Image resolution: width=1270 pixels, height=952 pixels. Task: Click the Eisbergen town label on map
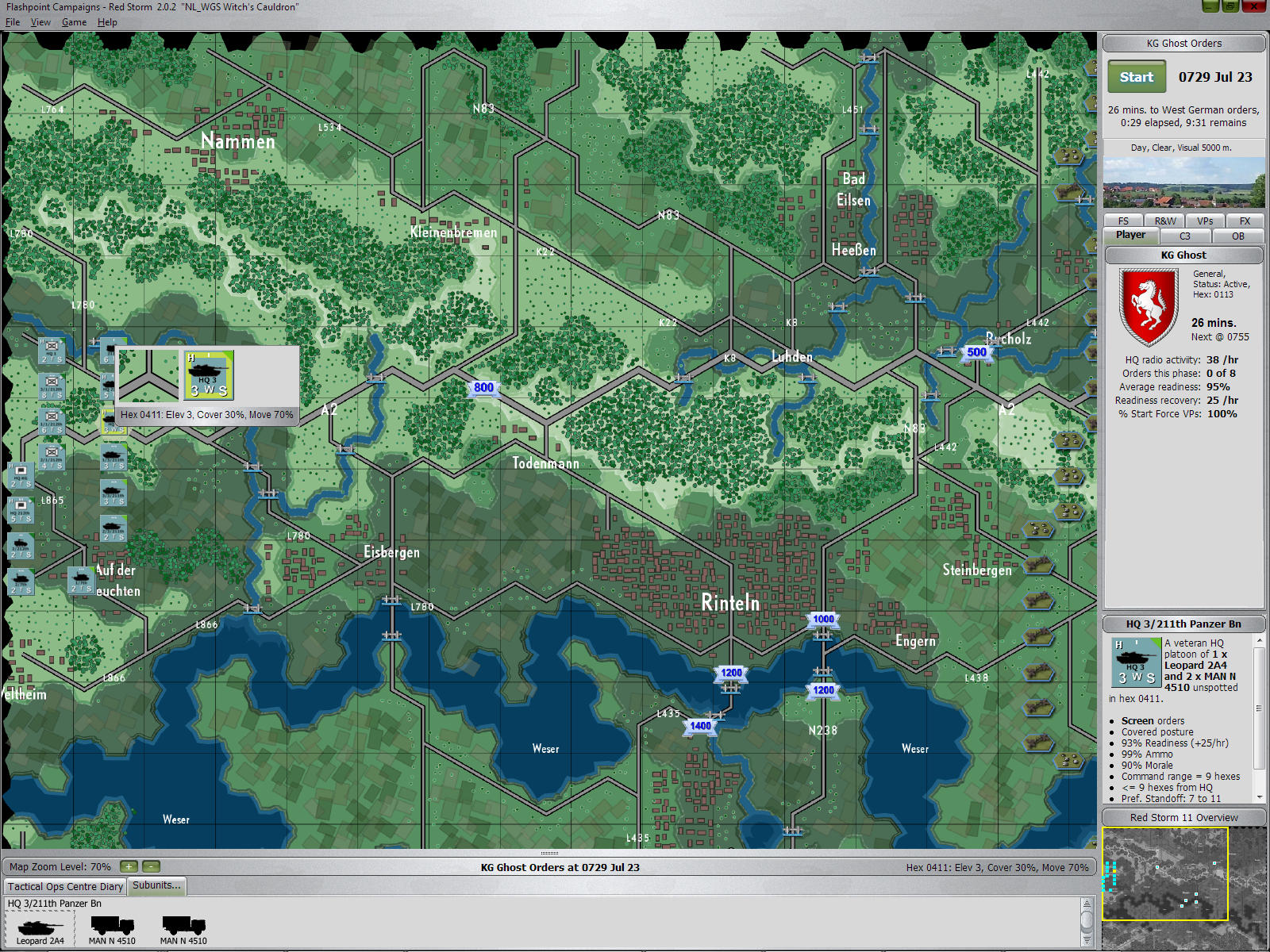click(x=391, y=551)
